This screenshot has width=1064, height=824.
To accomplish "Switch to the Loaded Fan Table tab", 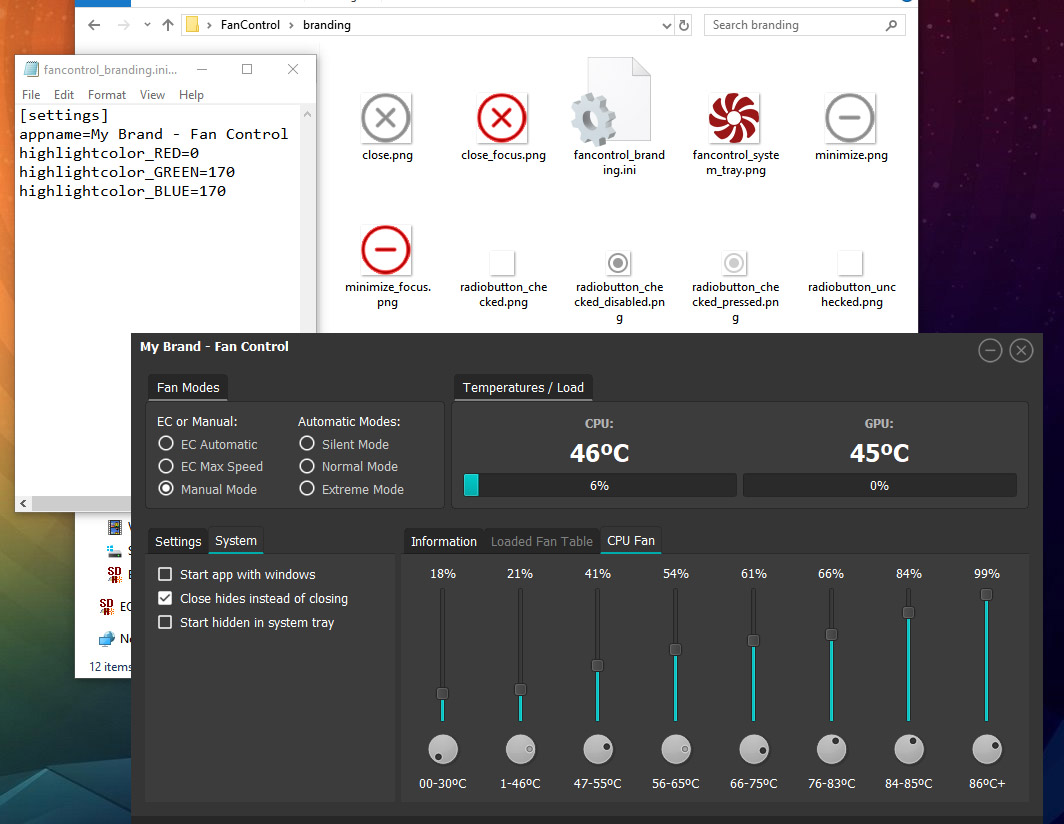I will pyautogui.click(x=542, y=541).
